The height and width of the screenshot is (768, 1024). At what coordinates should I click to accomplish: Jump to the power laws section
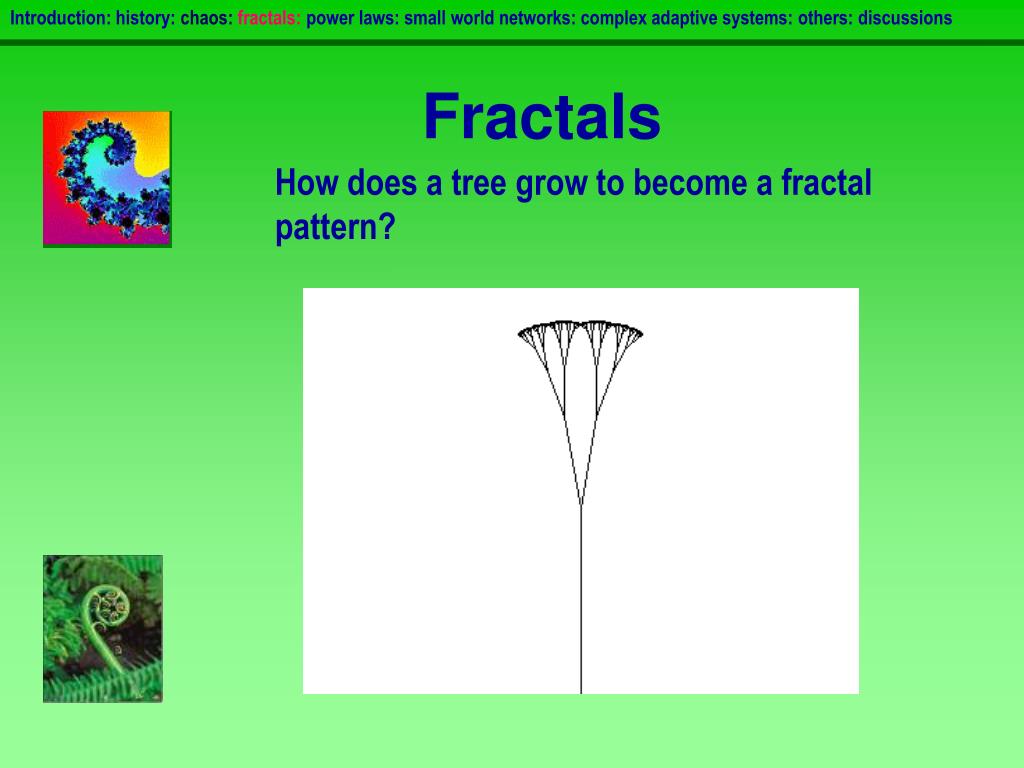(353, 18)
